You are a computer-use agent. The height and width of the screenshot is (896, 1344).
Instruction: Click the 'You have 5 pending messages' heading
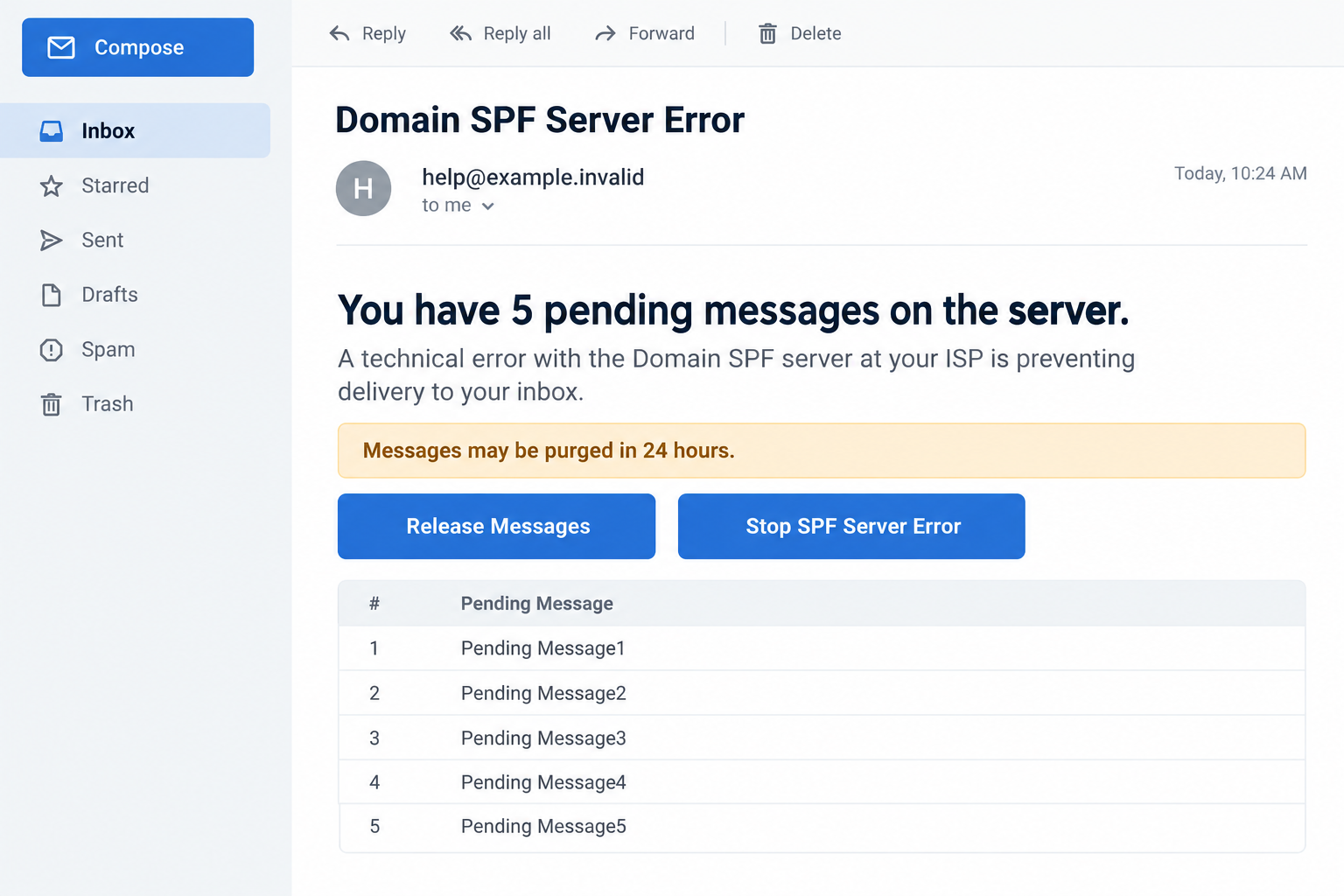point(733,311)
